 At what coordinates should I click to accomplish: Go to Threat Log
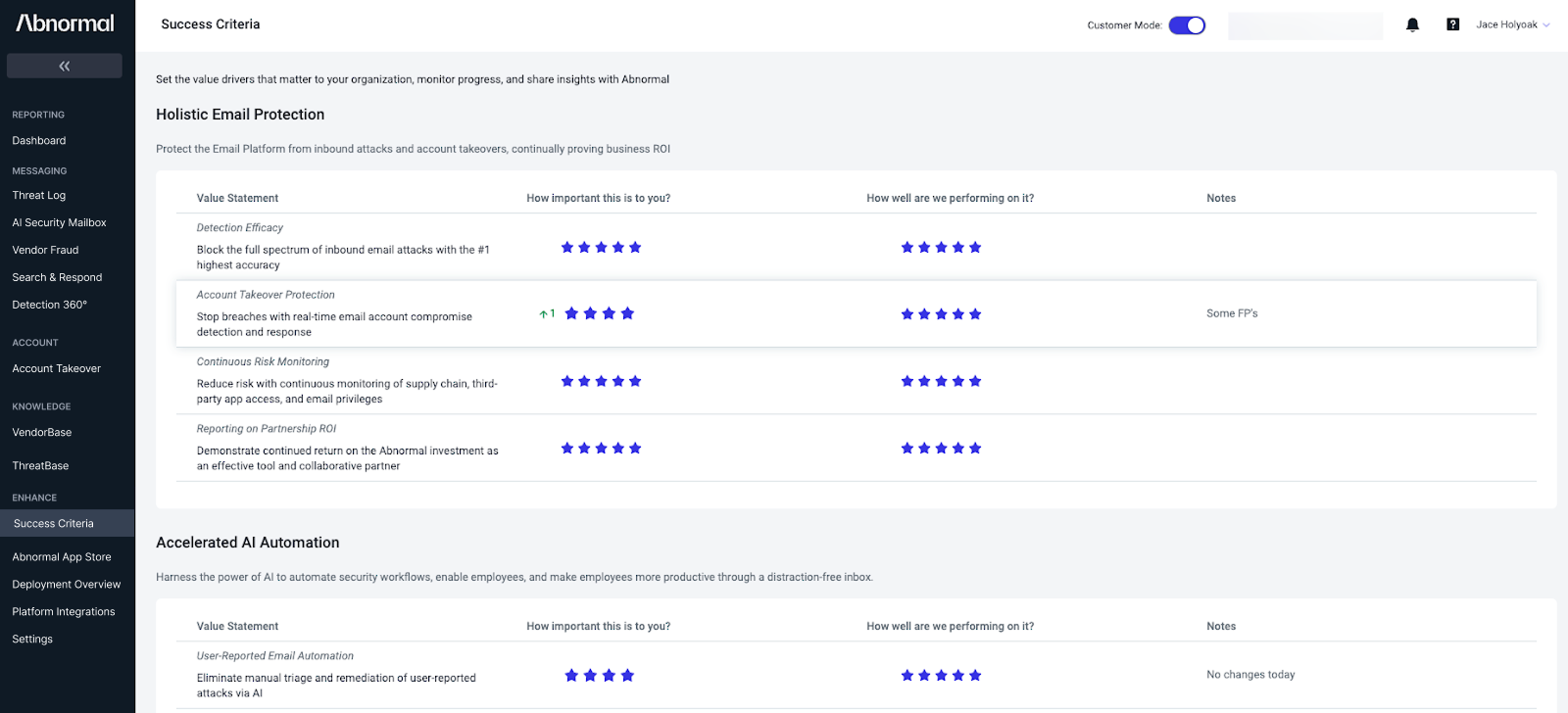(39, 196)
